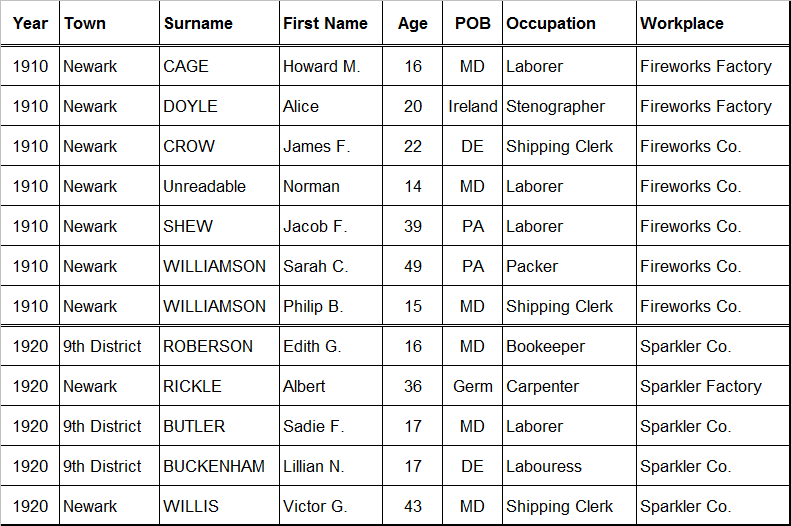The image size is (791, 526).
Task: Click the ROBERSON surname cell
Action: [208, 346]
